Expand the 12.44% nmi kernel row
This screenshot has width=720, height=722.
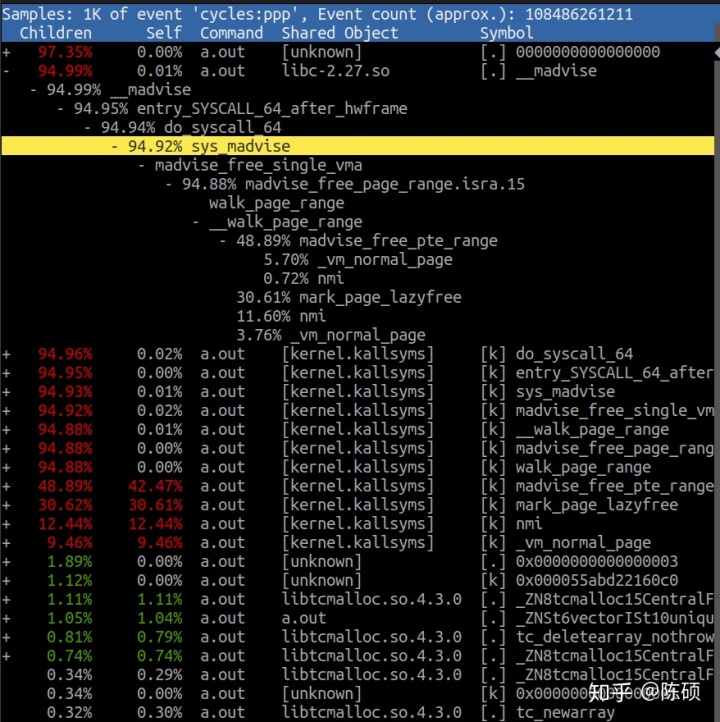point(6,524)
